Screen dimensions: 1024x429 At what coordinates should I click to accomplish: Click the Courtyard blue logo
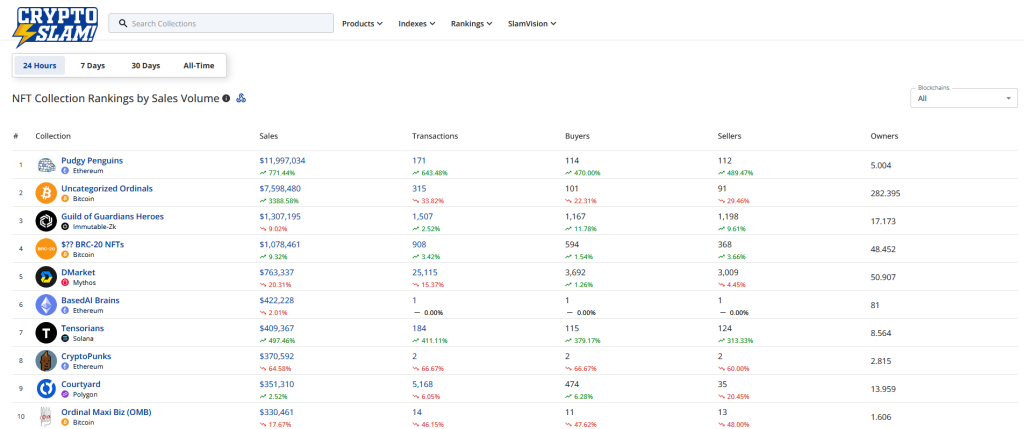[46, 389]
